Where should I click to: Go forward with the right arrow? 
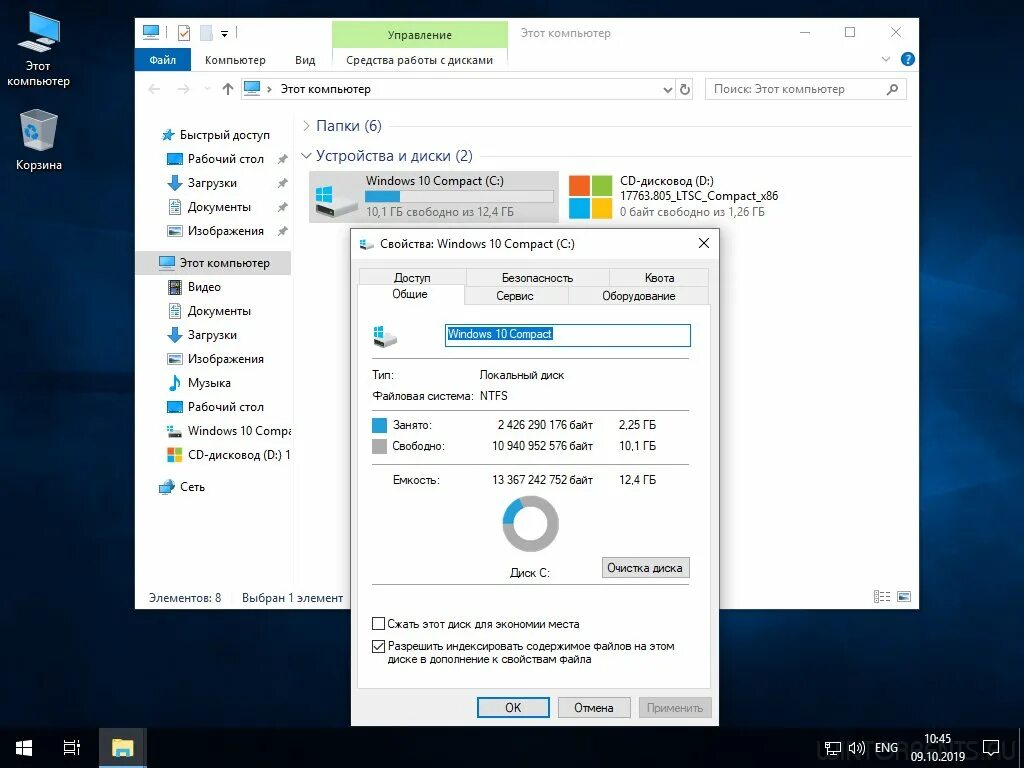point(184,89)
